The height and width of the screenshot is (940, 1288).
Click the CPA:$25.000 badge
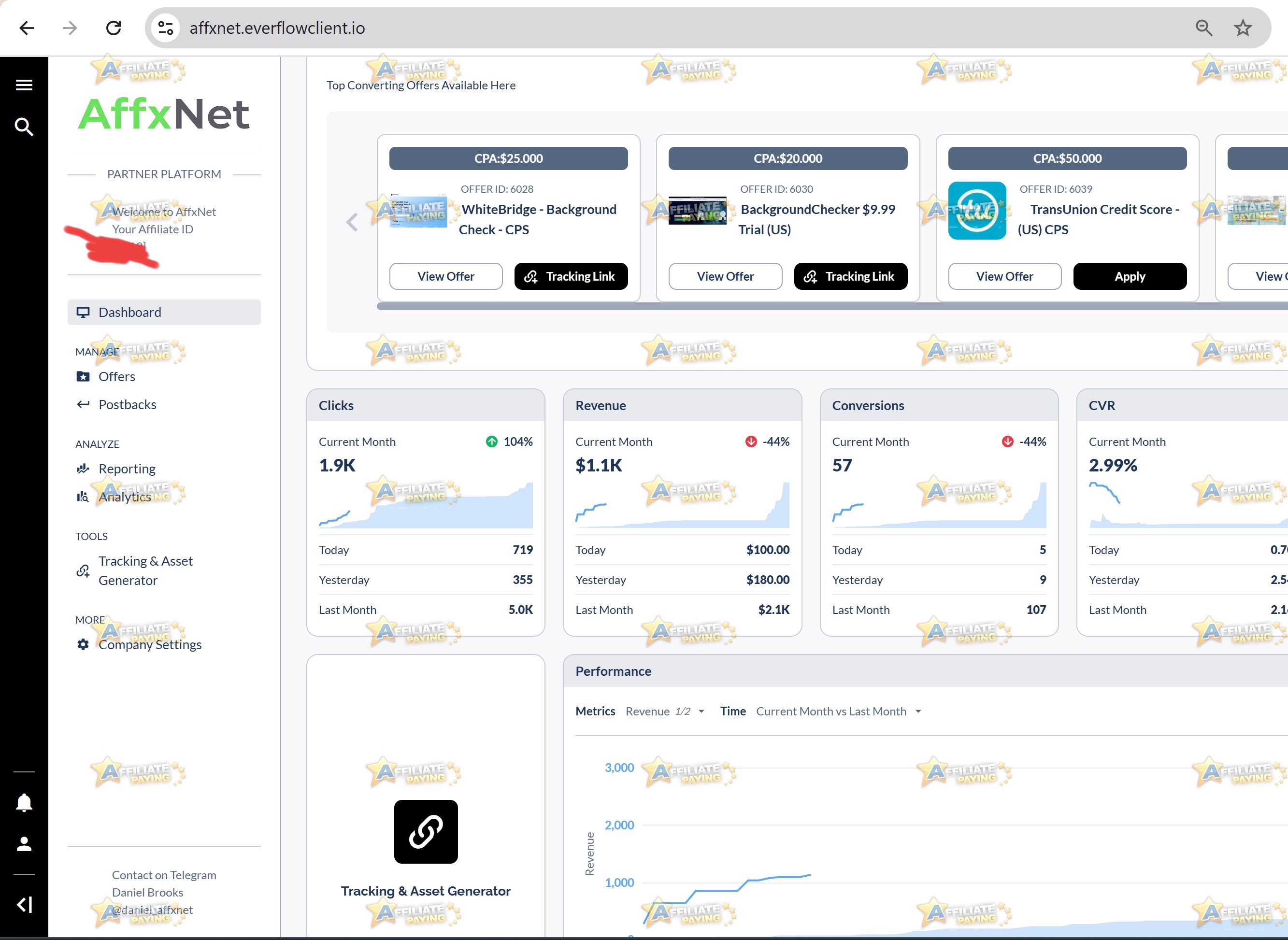coord(509,158)
